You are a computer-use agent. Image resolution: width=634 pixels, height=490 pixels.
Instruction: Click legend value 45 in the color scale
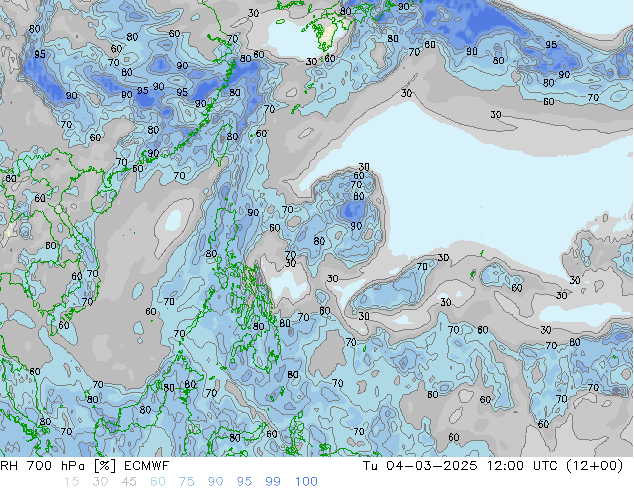(129, 482)
